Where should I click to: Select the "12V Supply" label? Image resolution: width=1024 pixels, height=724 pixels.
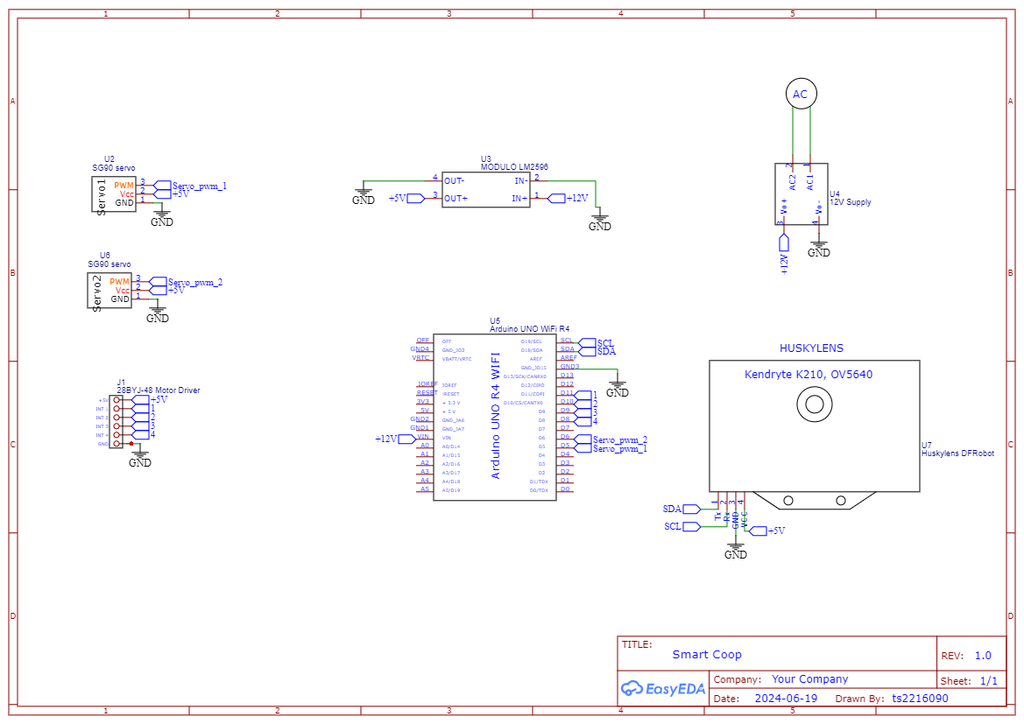point(850,202)
